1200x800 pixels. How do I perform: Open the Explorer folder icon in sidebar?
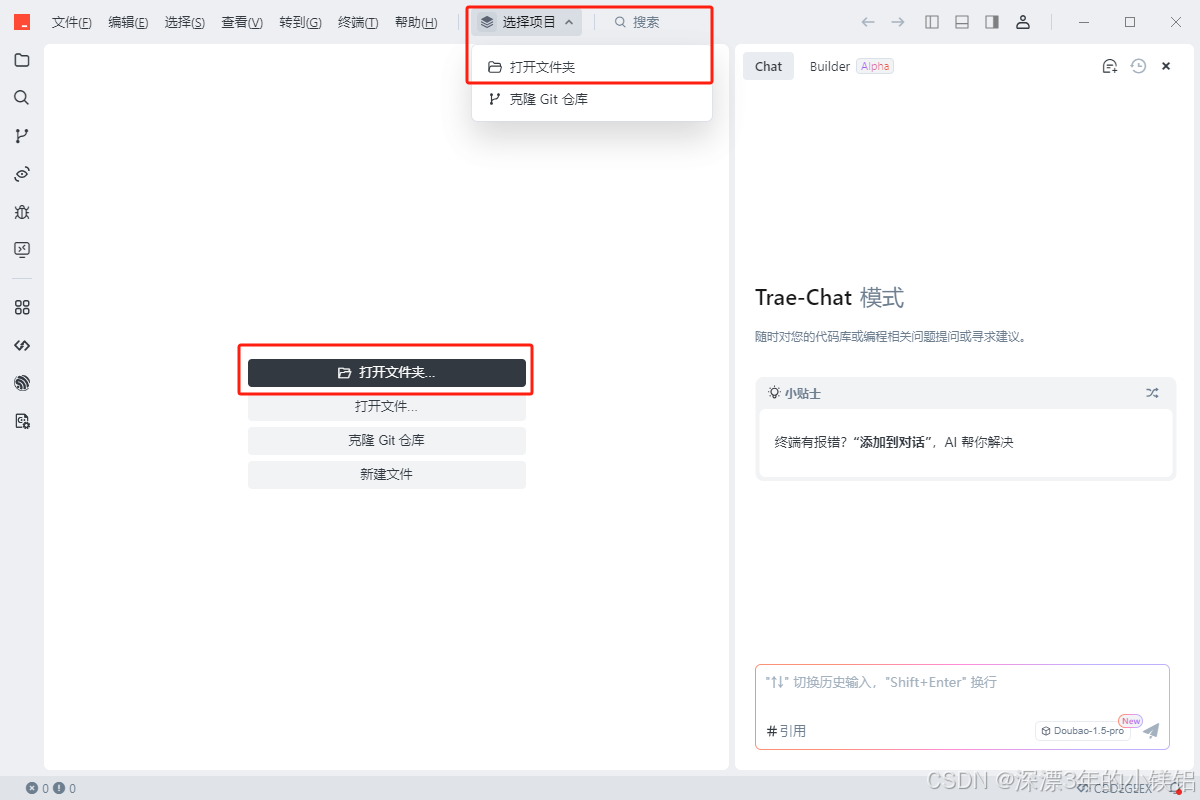coord(21,60)
